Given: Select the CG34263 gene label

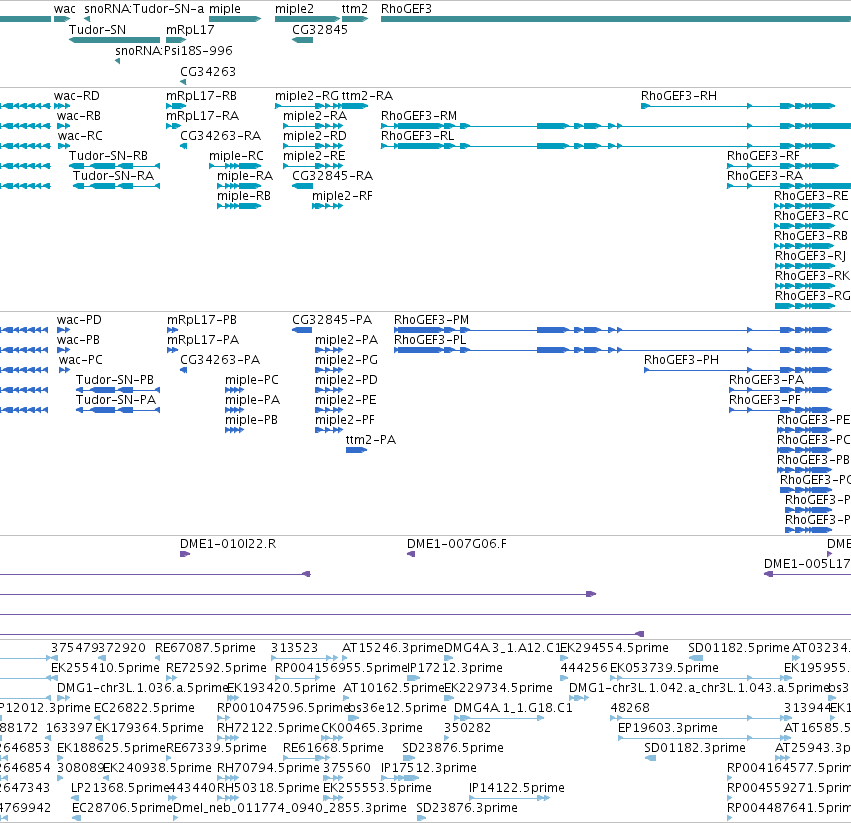Looking at the screenshot, I should coord(208,72).
